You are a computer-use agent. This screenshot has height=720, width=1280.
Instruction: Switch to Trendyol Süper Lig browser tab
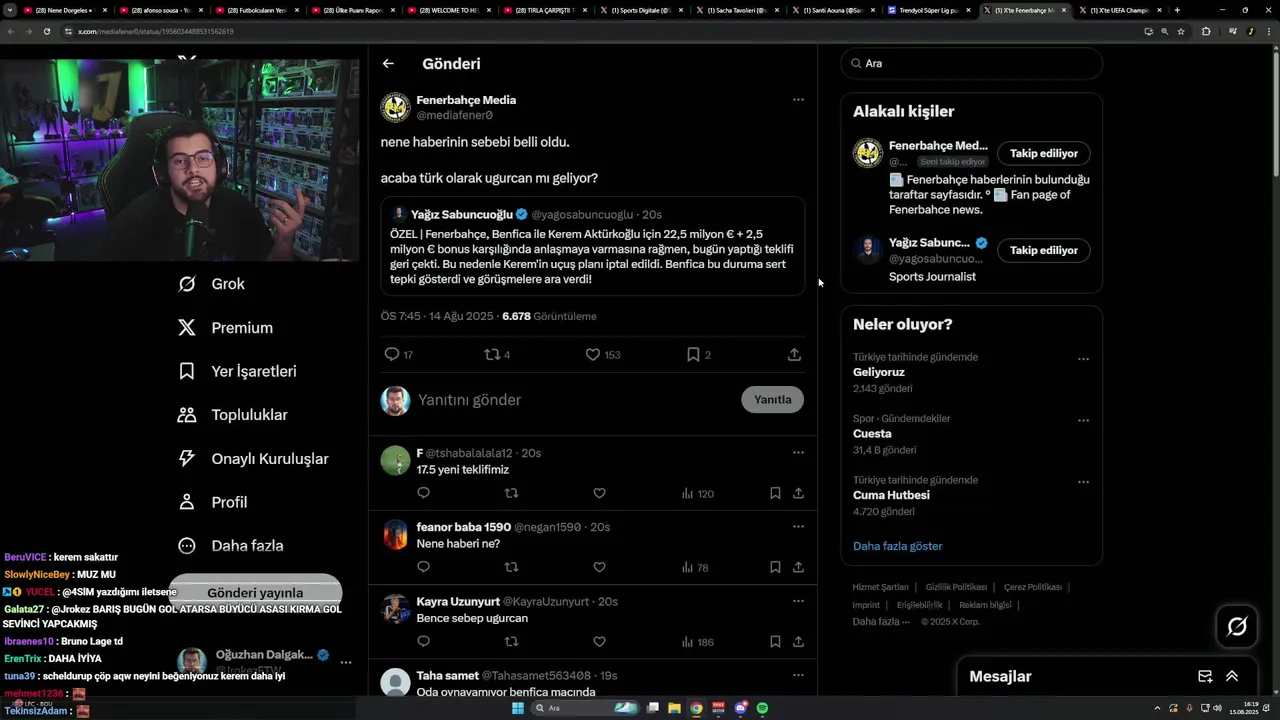[928, 10]
